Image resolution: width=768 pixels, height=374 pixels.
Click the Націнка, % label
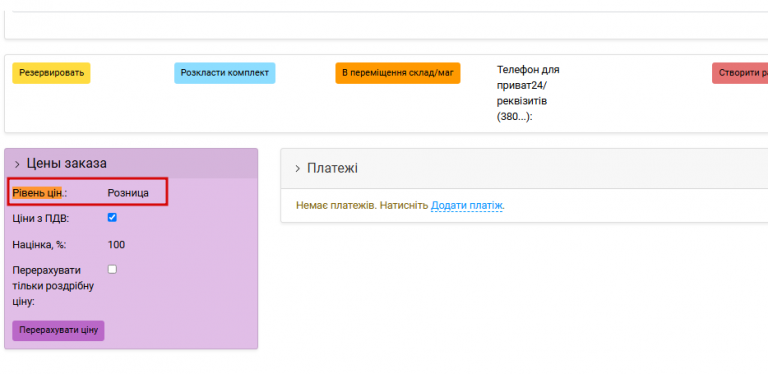(39, 245)
